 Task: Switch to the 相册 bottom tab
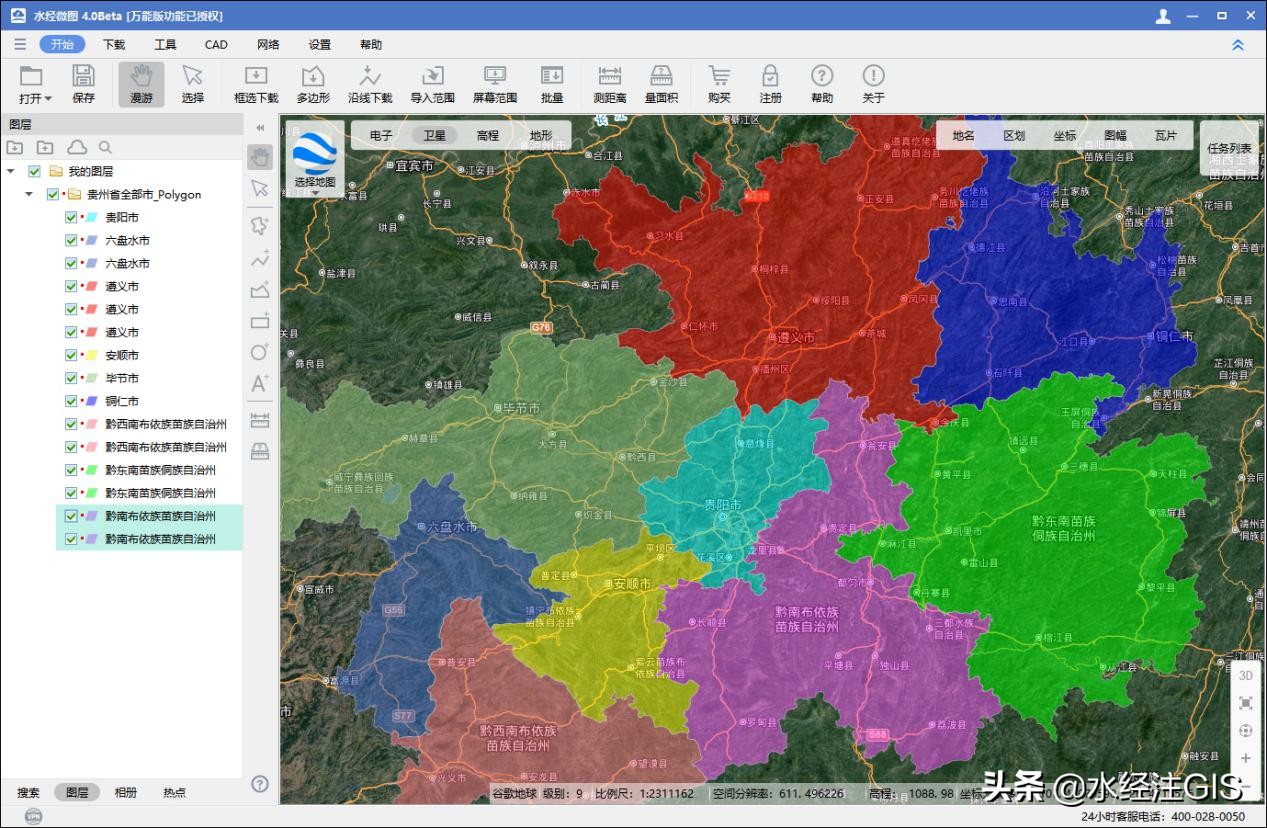tap(126, 792)
